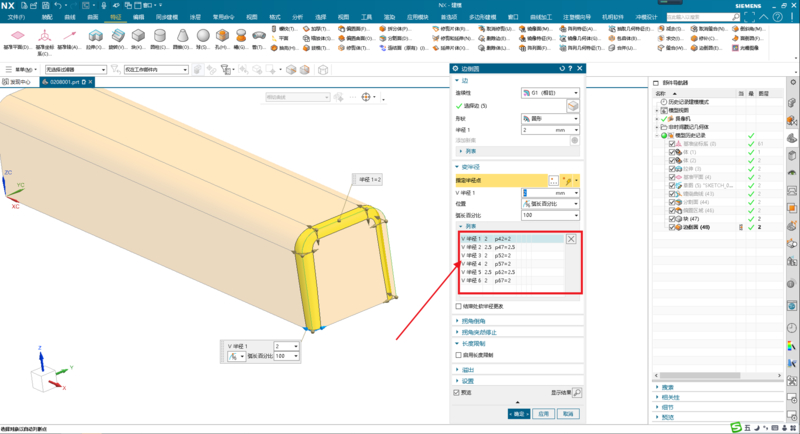Expand the Settings (设置) section
Screen dimensions: 800x434
tap(468, 380)
